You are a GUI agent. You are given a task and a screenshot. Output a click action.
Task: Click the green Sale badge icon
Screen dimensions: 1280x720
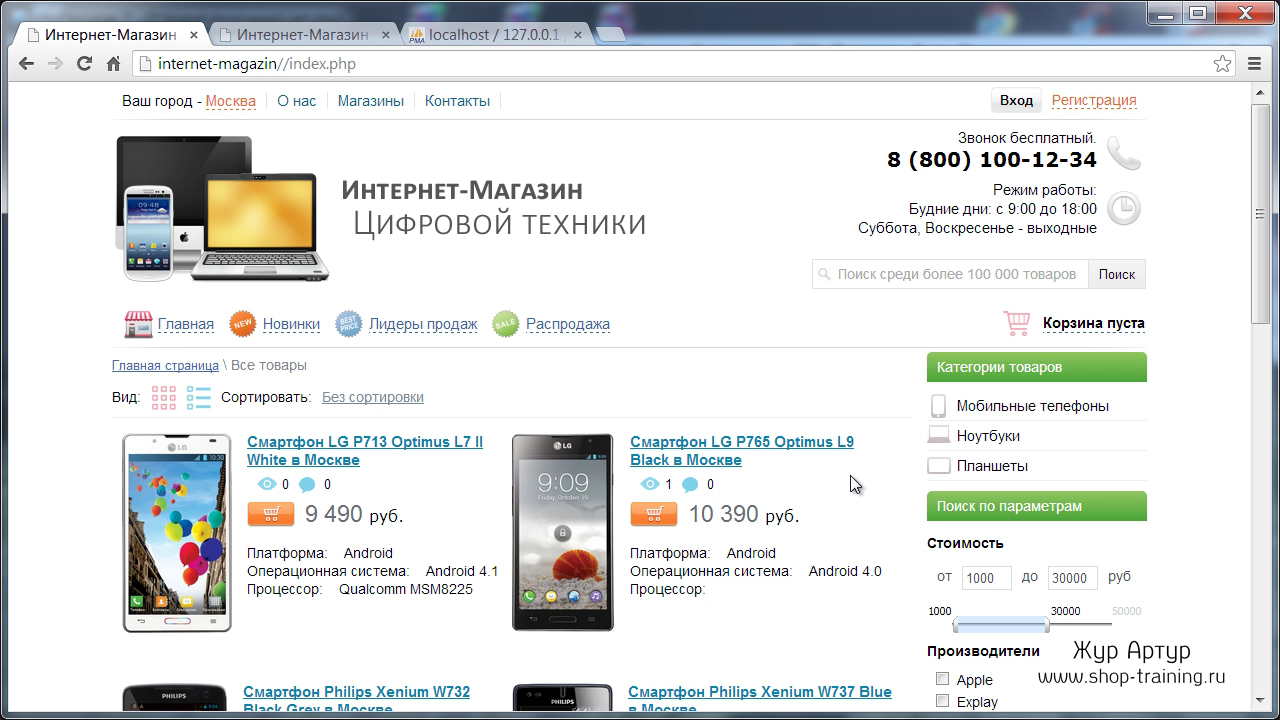point(506,324)
